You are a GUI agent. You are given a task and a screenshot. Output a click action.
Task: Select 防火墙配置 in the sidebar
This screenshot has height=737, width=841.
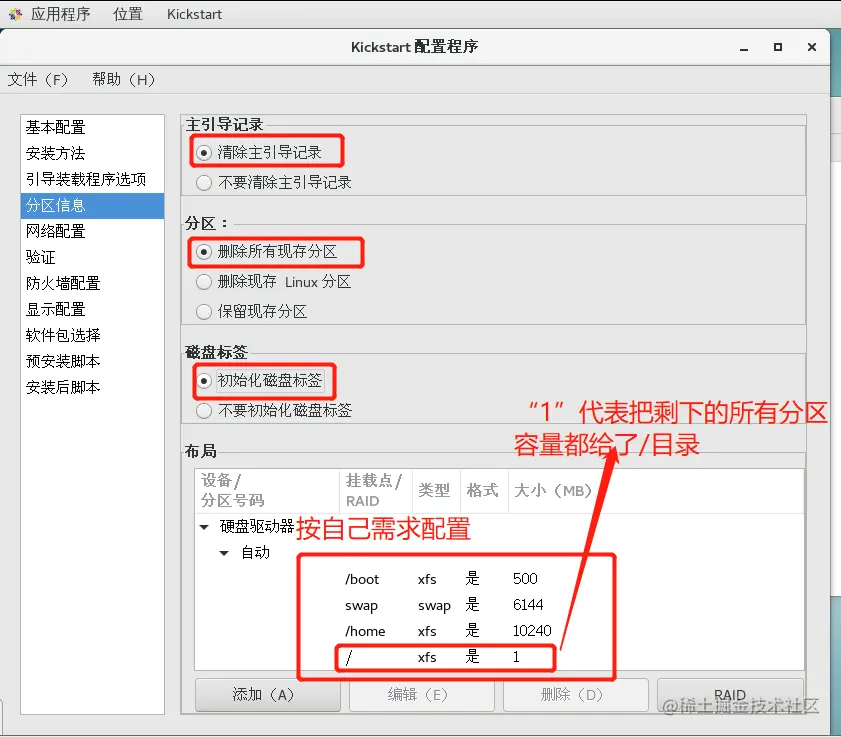[92, 283]
